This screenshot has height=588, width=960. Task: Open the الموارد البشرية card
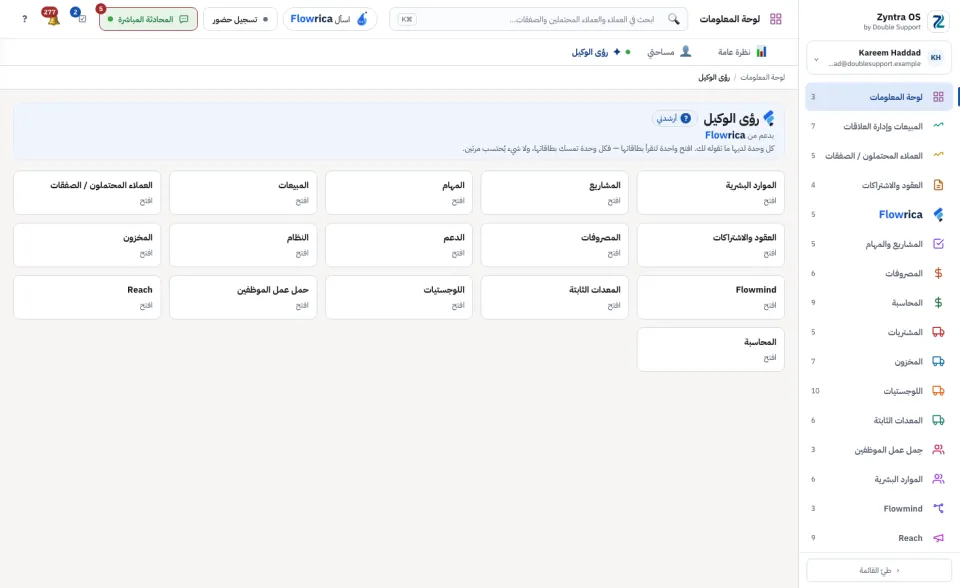[x=711, y=192]
